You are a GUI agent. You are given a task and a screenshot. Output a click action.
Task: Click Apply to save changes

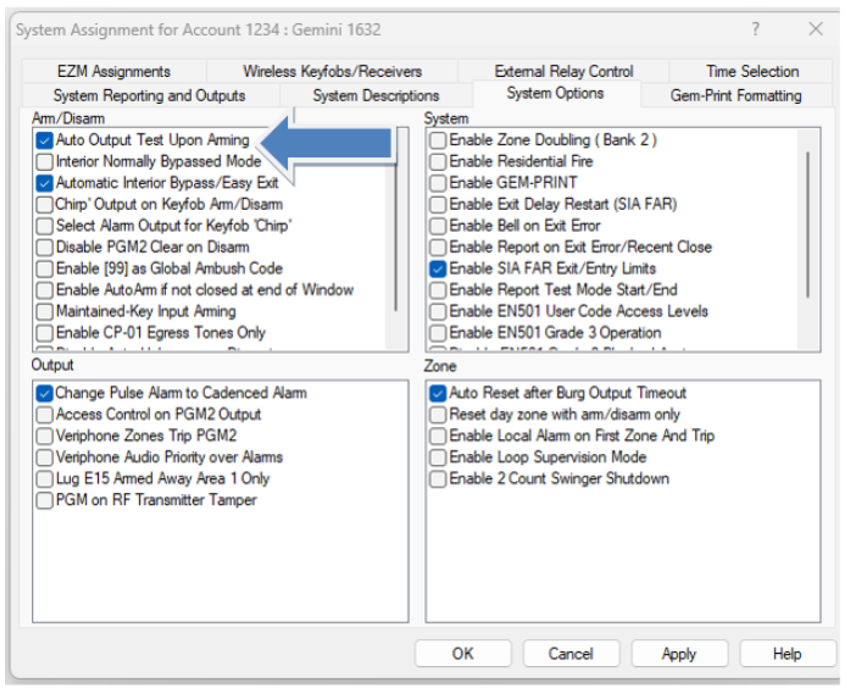click(679, 654)
